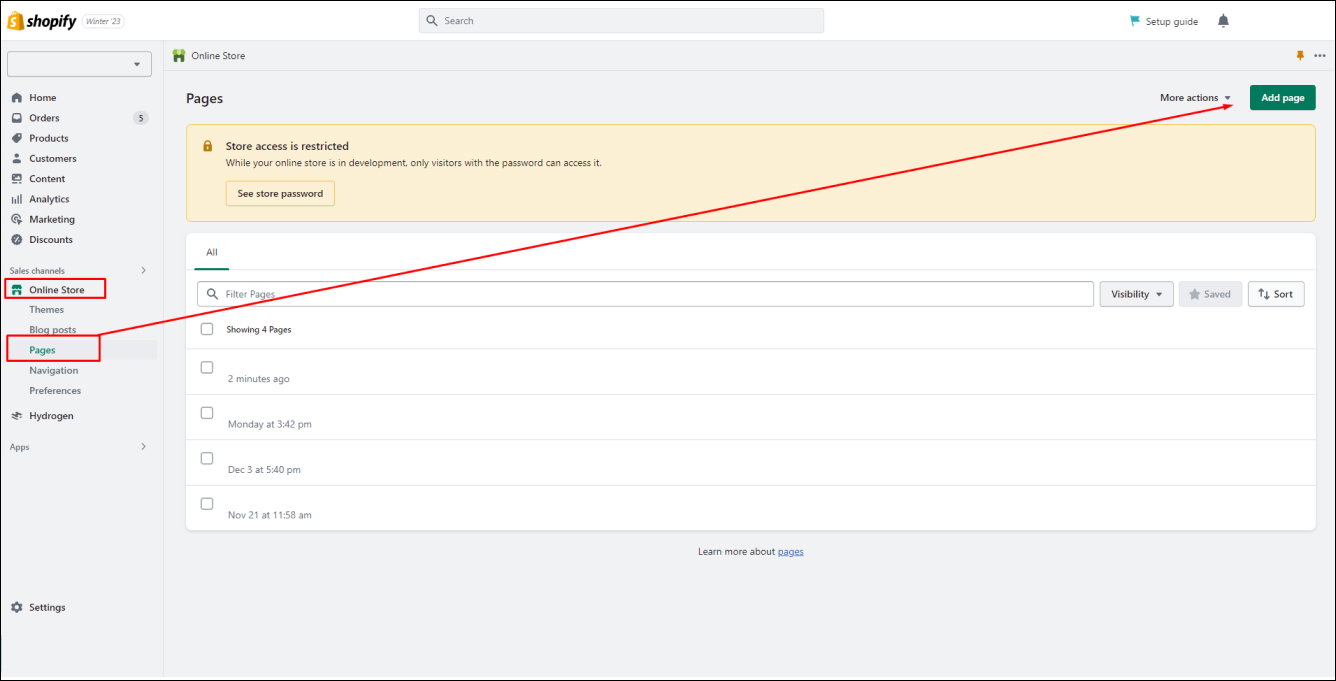Click the Orders inbox icon
The height and width of the screenshot is (681, 1336).
17,118
